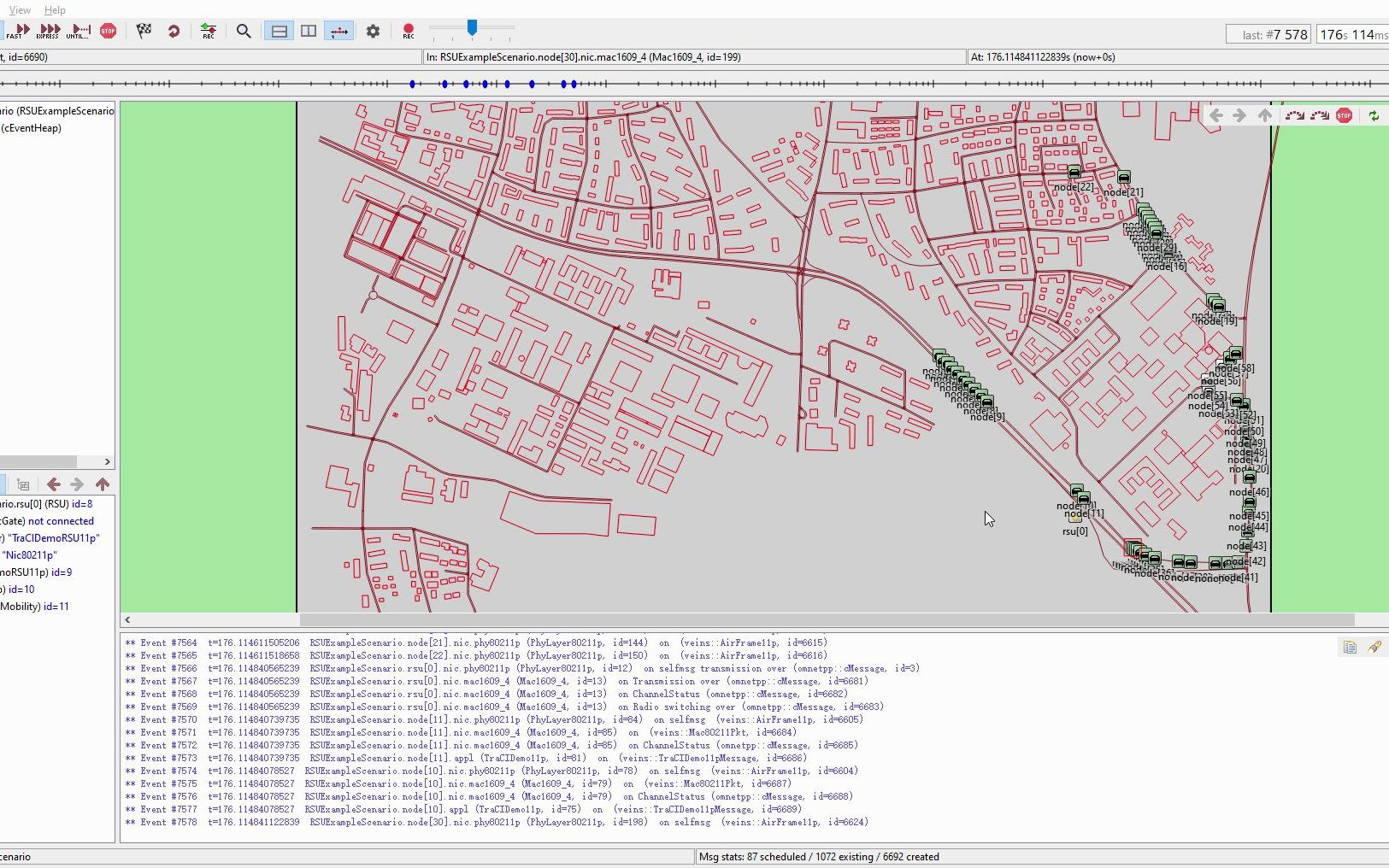The width and height of the screenshot is (1389, 868).
Task: Click the canvas horizontal scrollbar left arrow
Action: click(x=127, y=620)
